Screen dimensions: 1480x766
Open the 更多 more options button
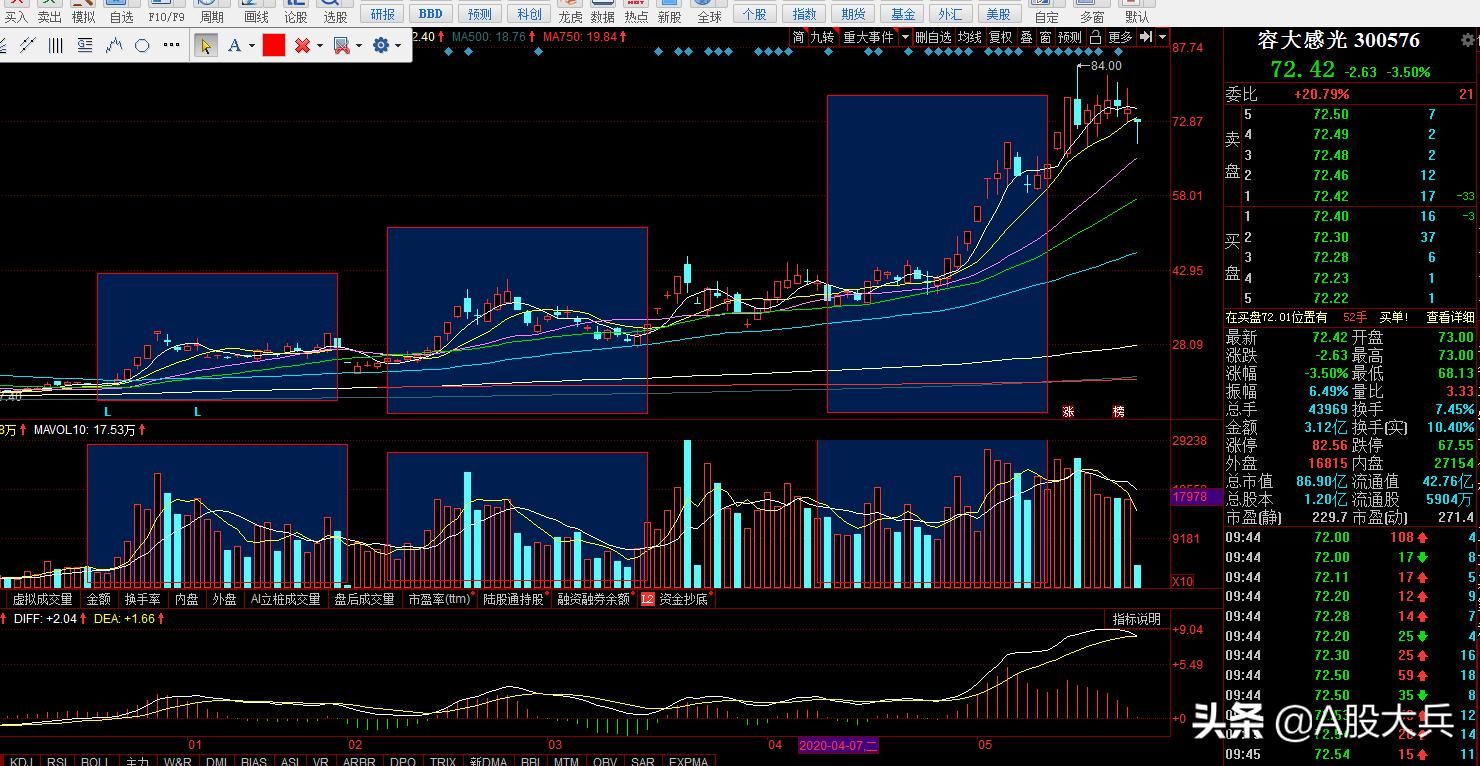pos(1121,37)
